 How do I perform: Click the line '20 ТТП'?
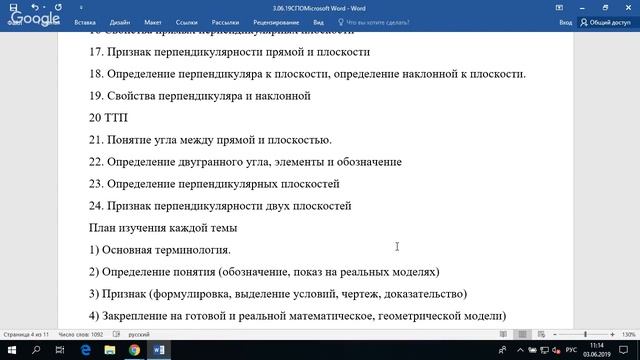pos(109,118)
